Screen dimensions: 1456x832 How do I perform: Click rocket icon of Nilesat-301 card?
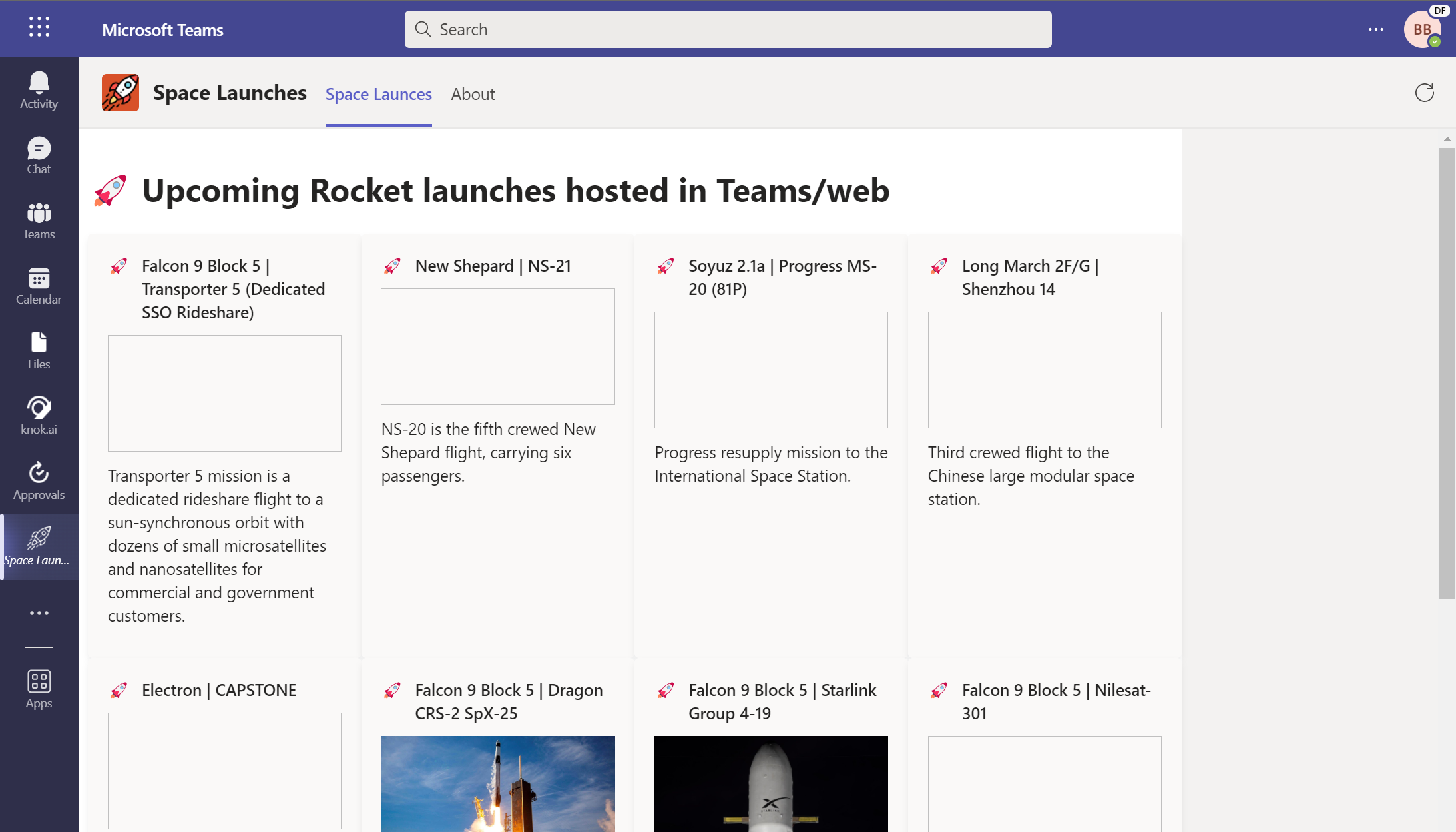point(939,691)
